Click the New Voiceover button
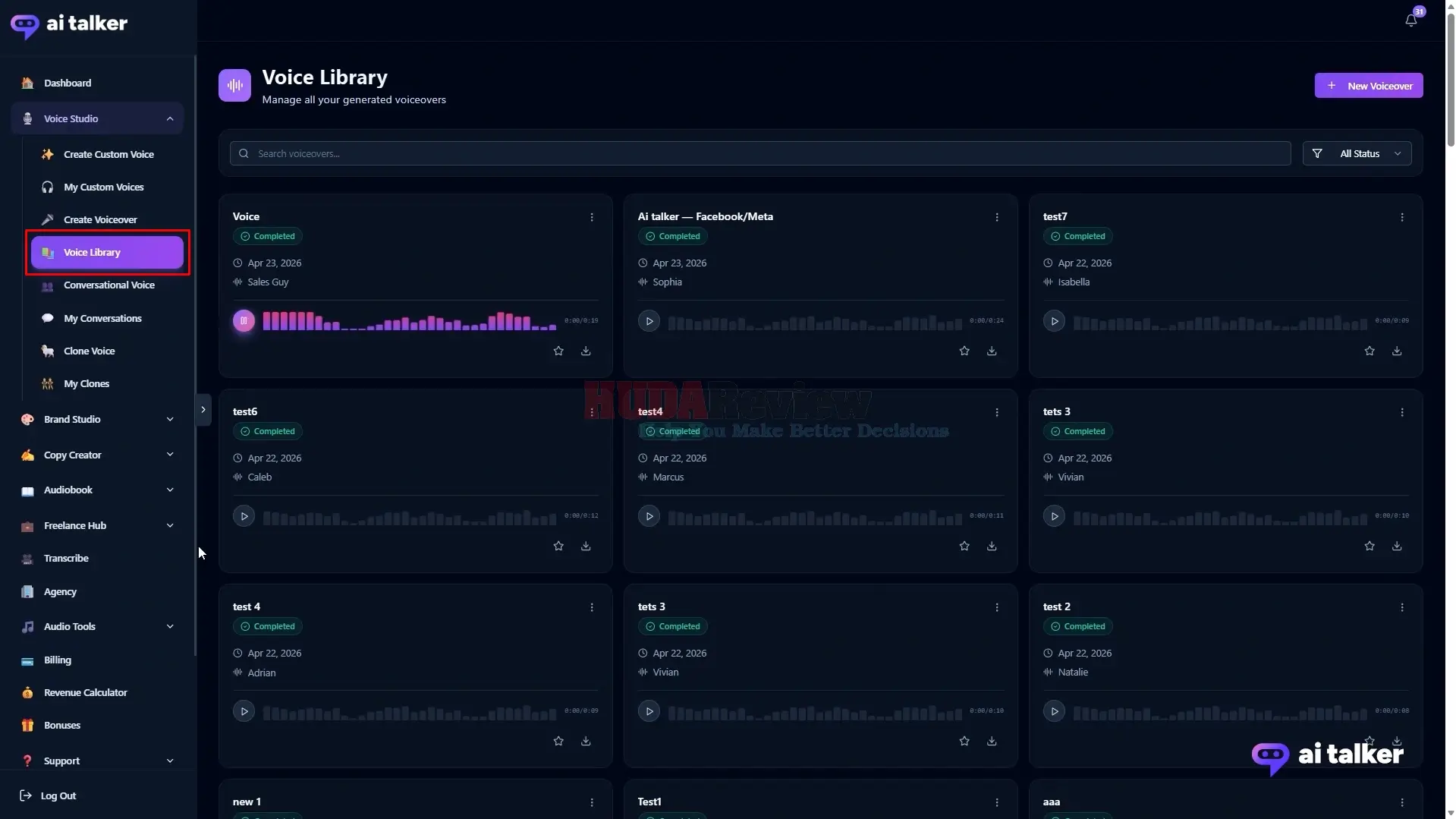The width and height of the screenshot is (1456, 819). (1368, 86)
